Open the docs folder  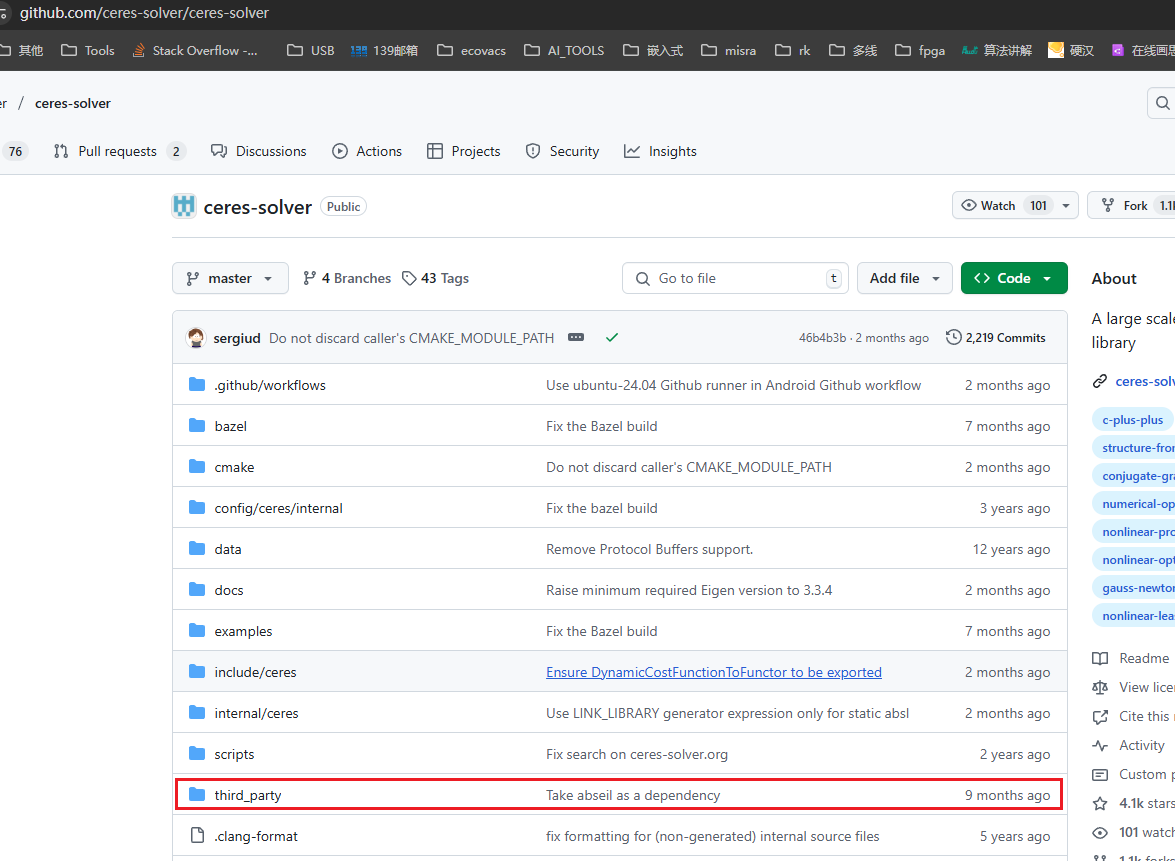pos(229,590)
